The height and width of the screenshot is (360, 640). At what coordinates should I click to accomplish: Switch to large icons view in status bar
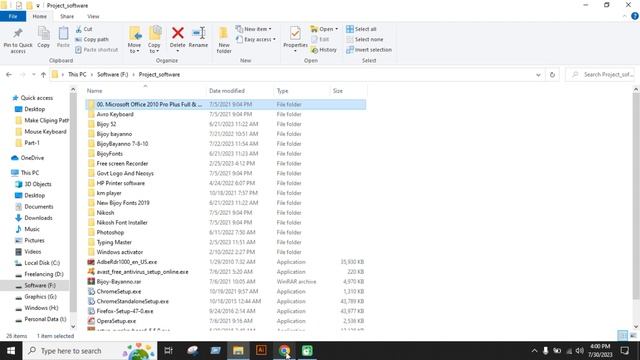pyautogui.click(x=633, y=336)
